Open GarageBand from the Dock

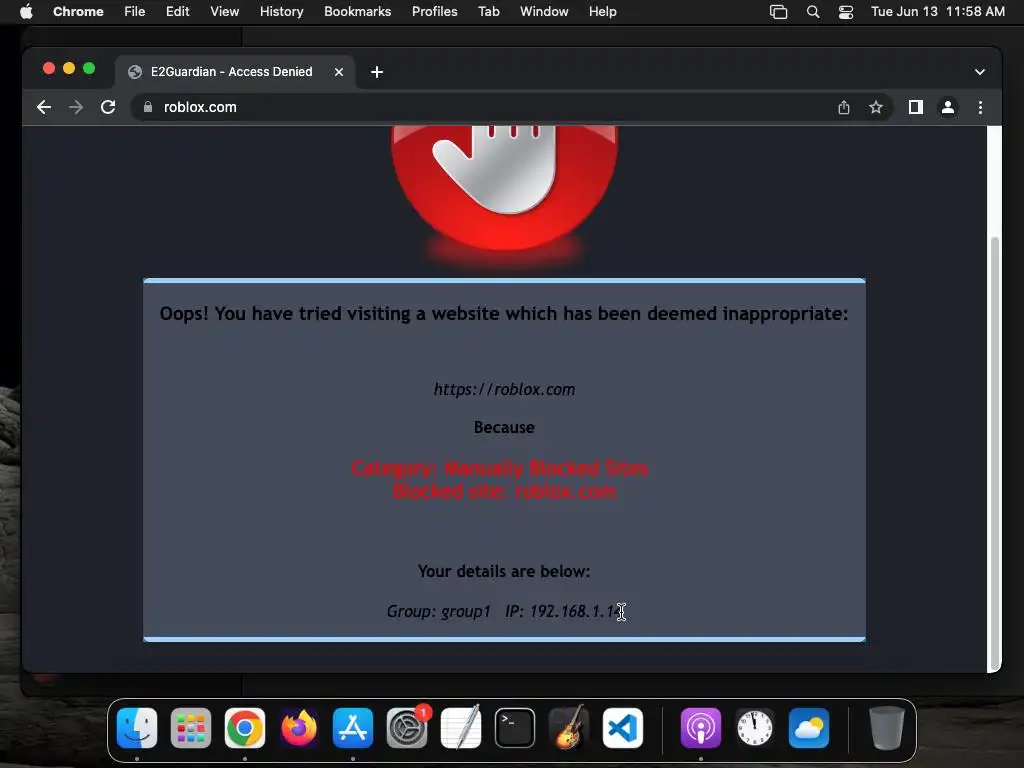tap(569, 728)
